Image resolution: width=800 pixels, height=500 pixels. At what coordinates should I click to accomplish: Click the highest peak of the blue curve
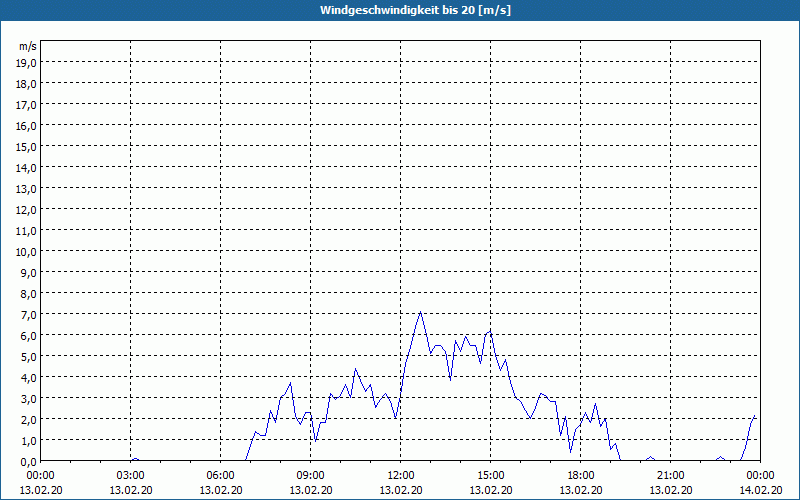[420, 311]
